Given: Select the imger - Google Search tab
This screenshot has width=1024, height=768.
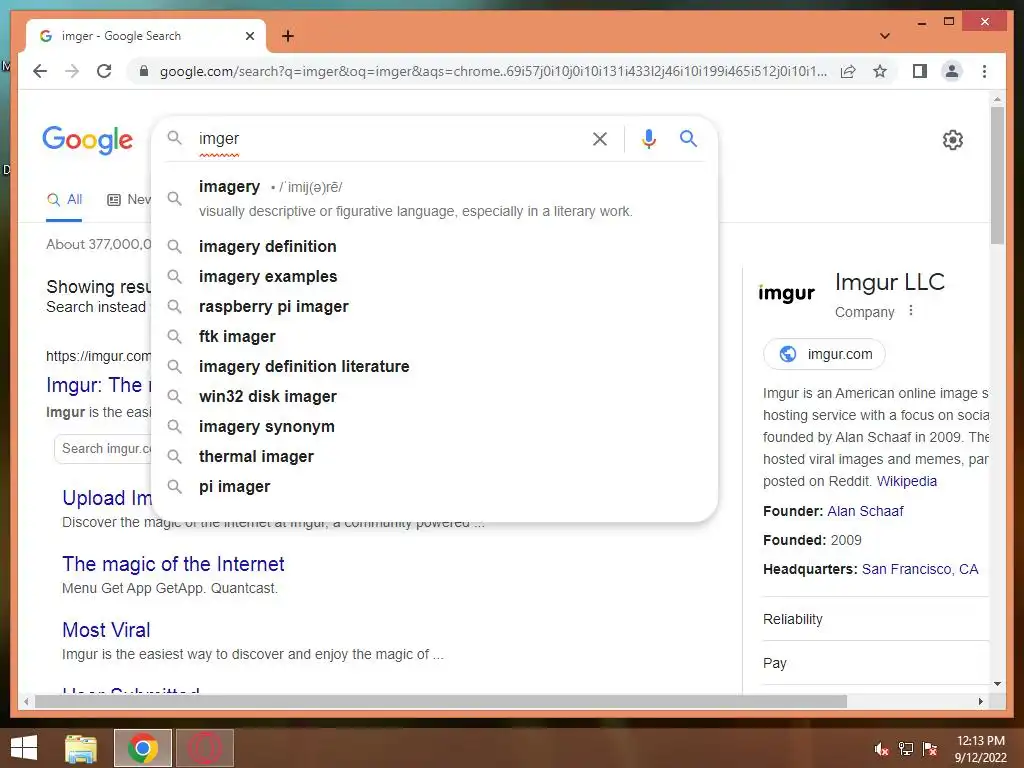Looking at the screenshot, I should tap(146, 36).
